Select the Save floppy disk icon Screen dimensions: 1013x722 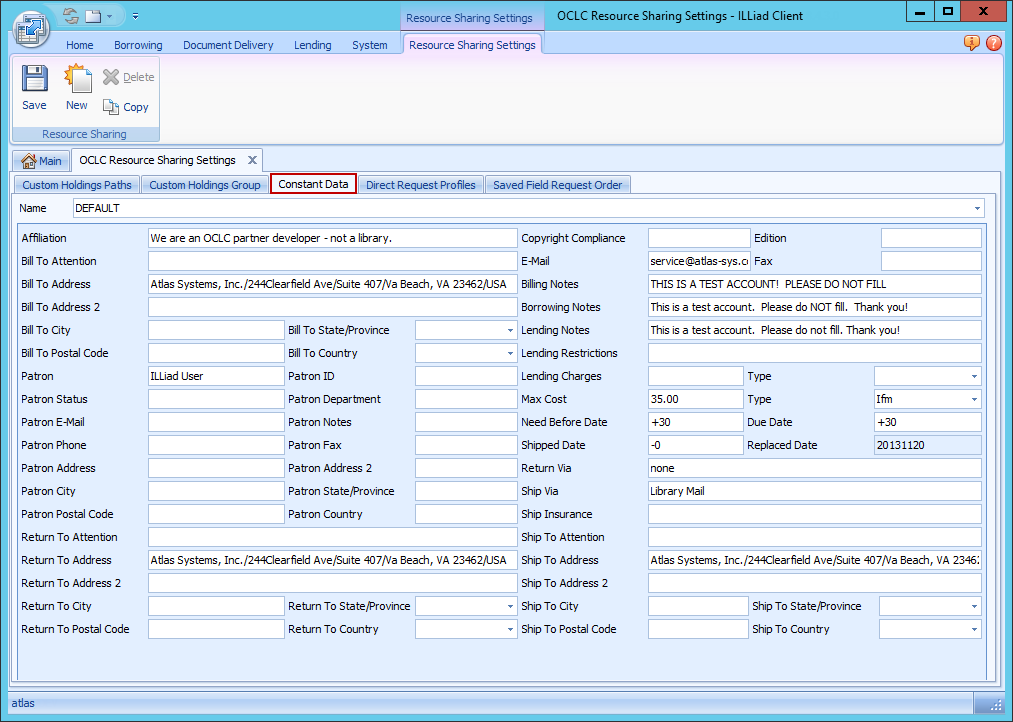[x=33, y=85]
